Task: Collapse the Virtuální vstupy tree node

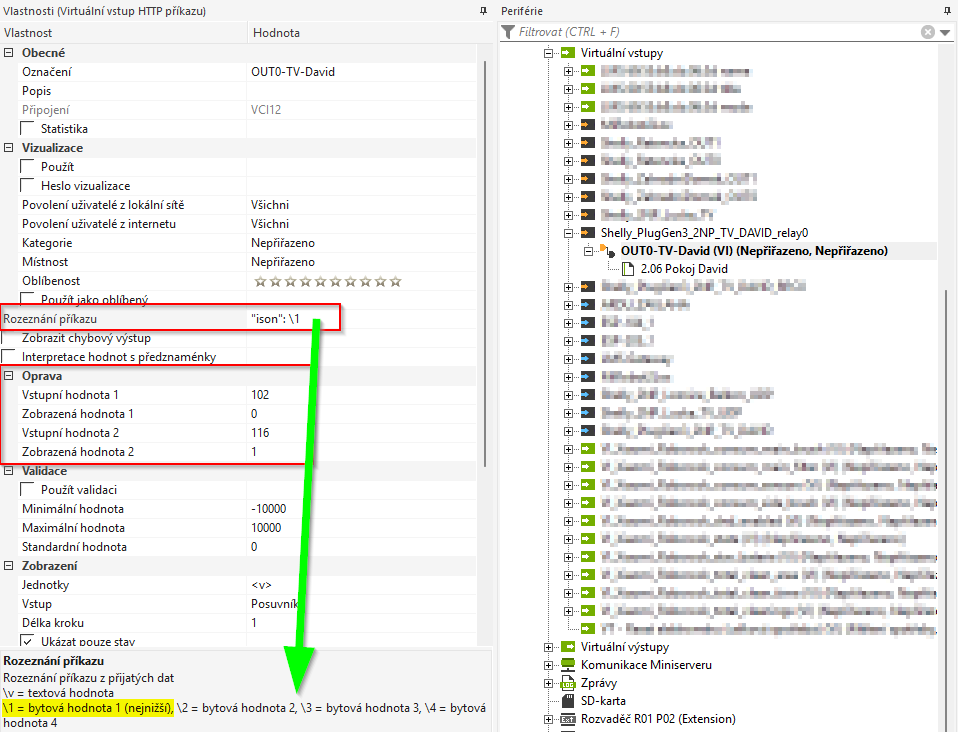Action: [549, 52]
